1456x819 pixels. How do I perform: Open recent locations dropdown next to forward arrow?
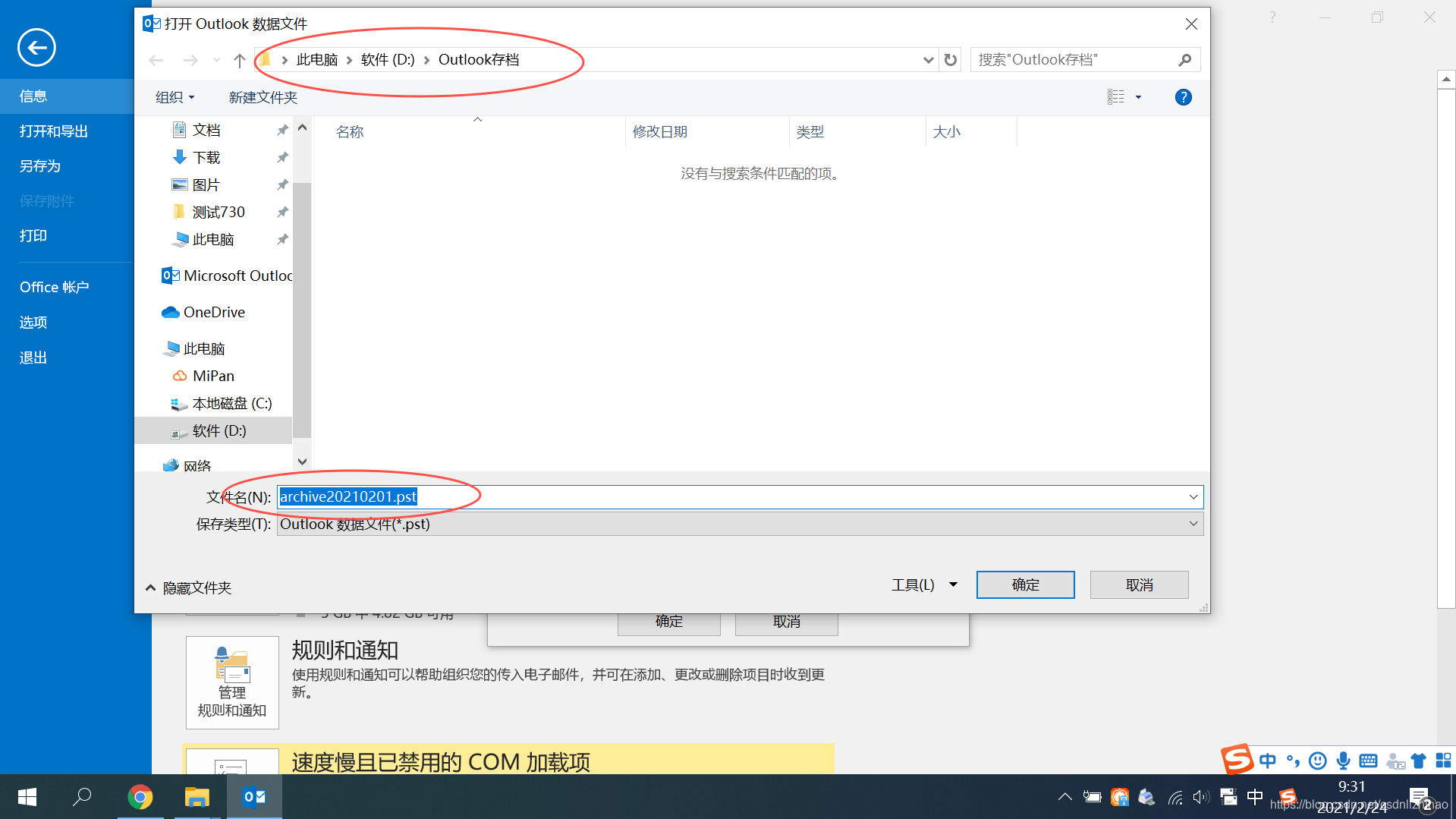pos(216,60)
